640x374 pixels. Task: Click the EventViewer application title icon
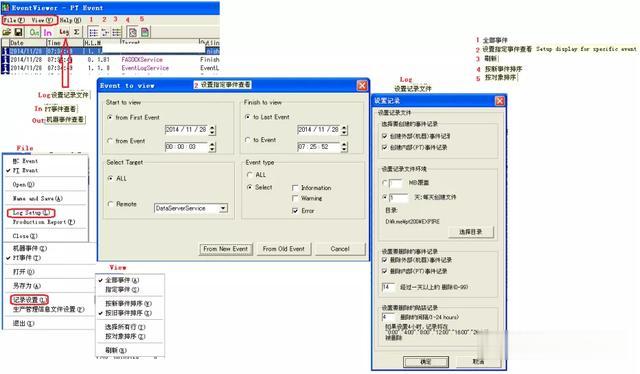(5, 7)
